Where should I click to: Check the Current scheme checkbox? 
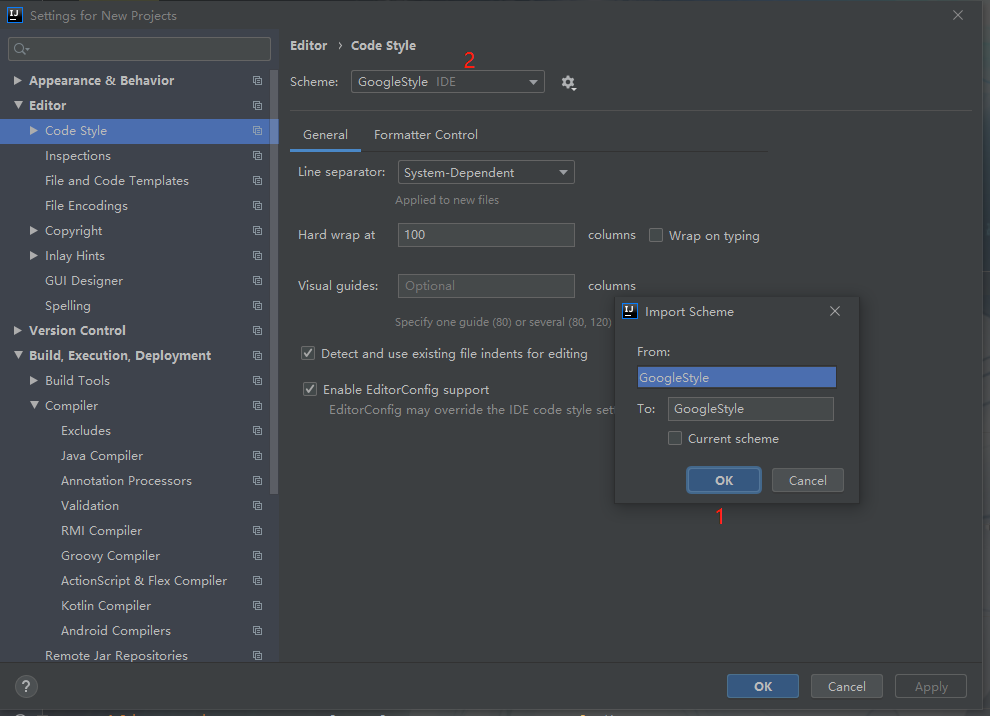[675, 438]
